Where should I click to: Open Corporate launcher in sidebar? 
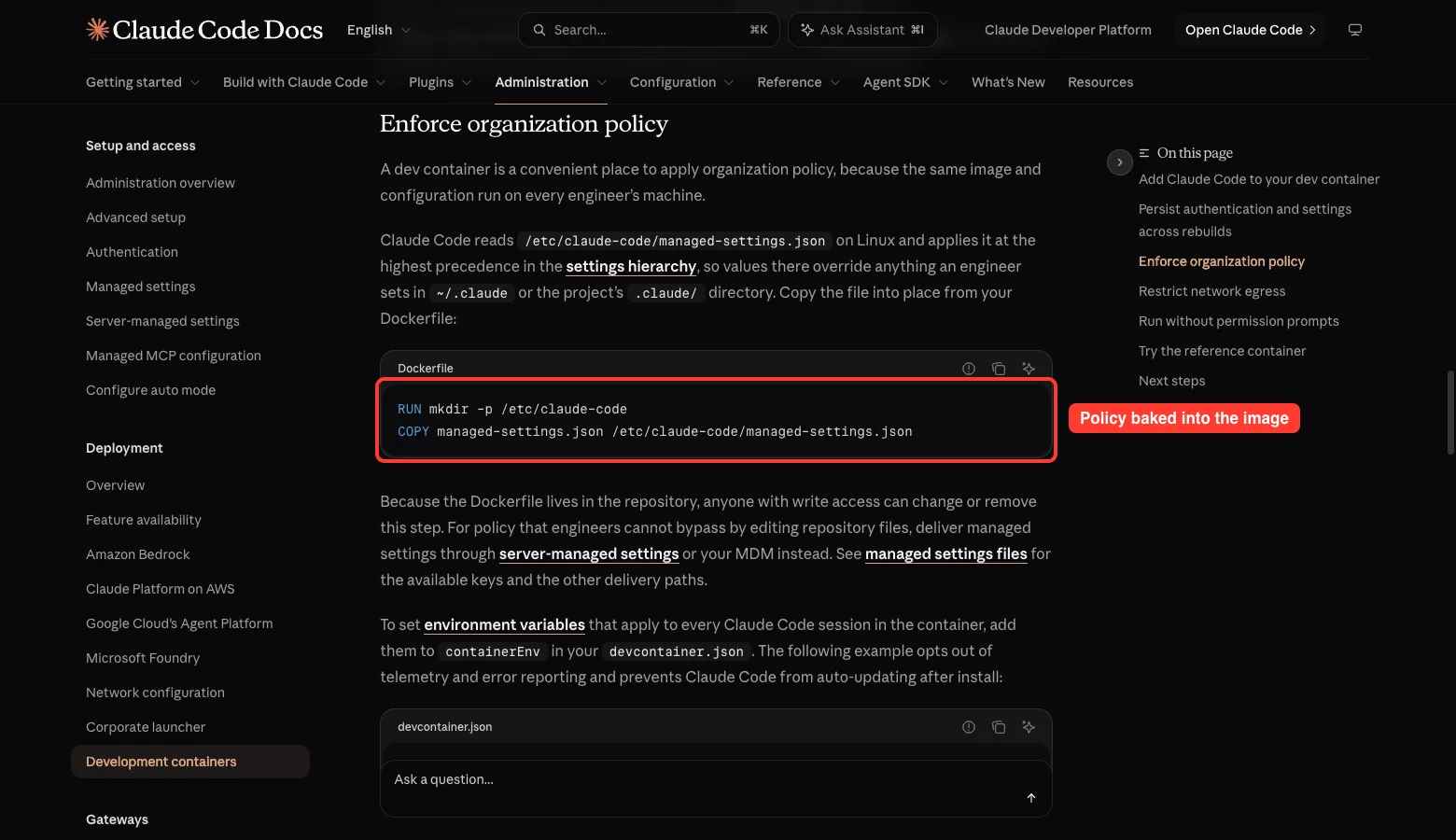pyautogui.click(x=146, y=727)
